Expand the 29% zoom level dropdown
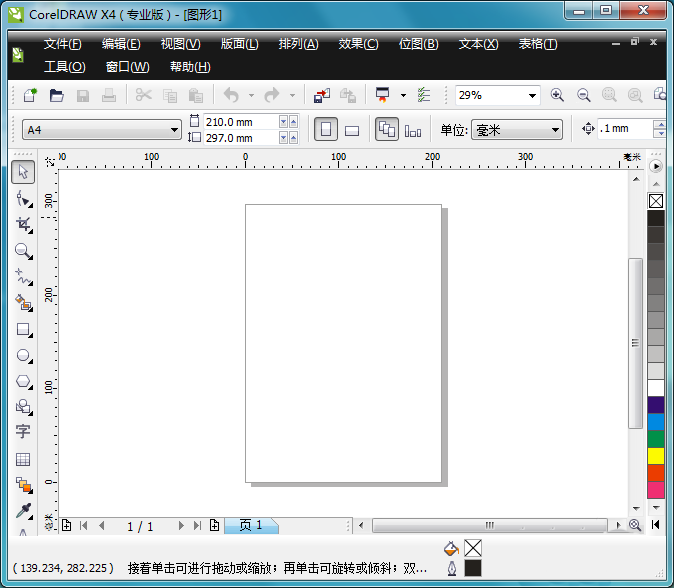 [532, 96]
